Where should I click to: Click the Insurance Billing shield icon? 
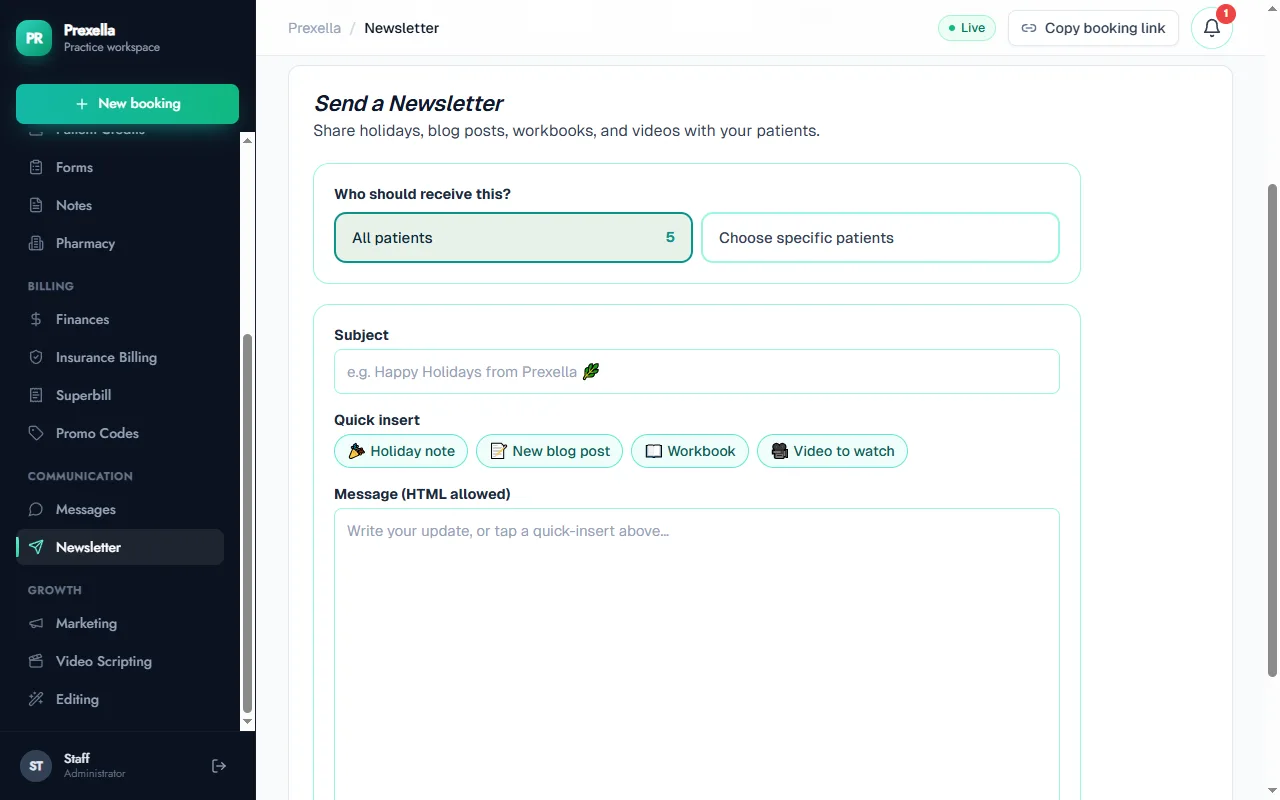(36, 357)
